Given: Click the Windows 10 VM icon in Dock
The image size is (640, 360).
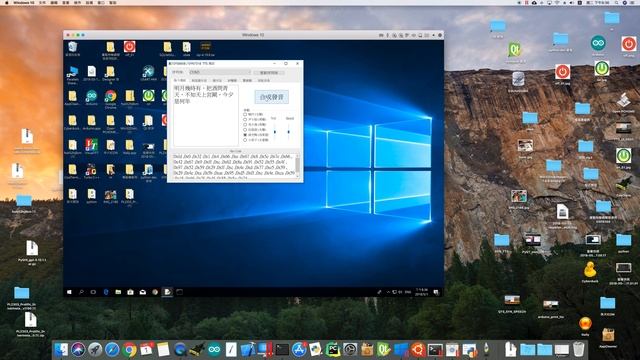Looking at the screenshot, I should [x=401, y=350].
